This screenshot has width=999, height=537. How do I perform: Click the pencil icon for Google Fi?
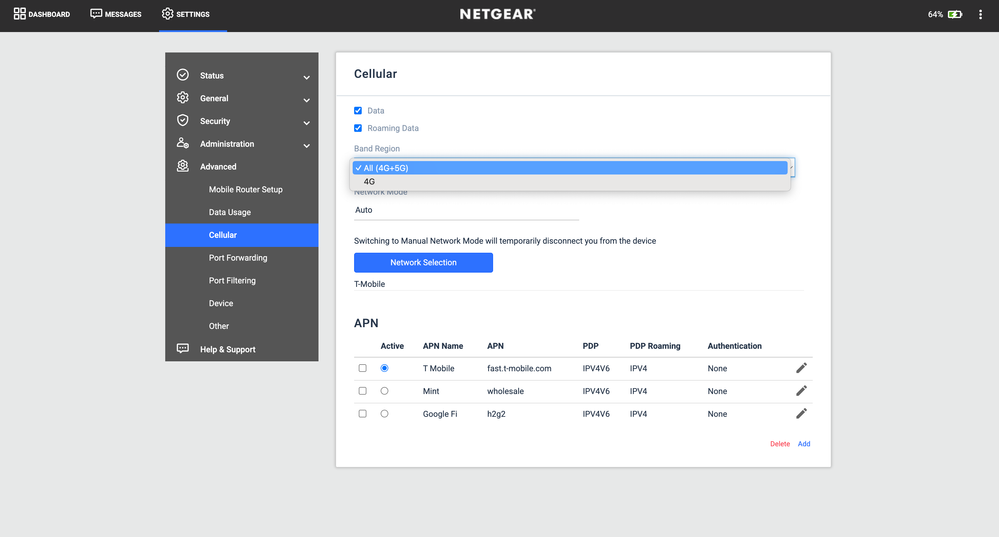801,413
